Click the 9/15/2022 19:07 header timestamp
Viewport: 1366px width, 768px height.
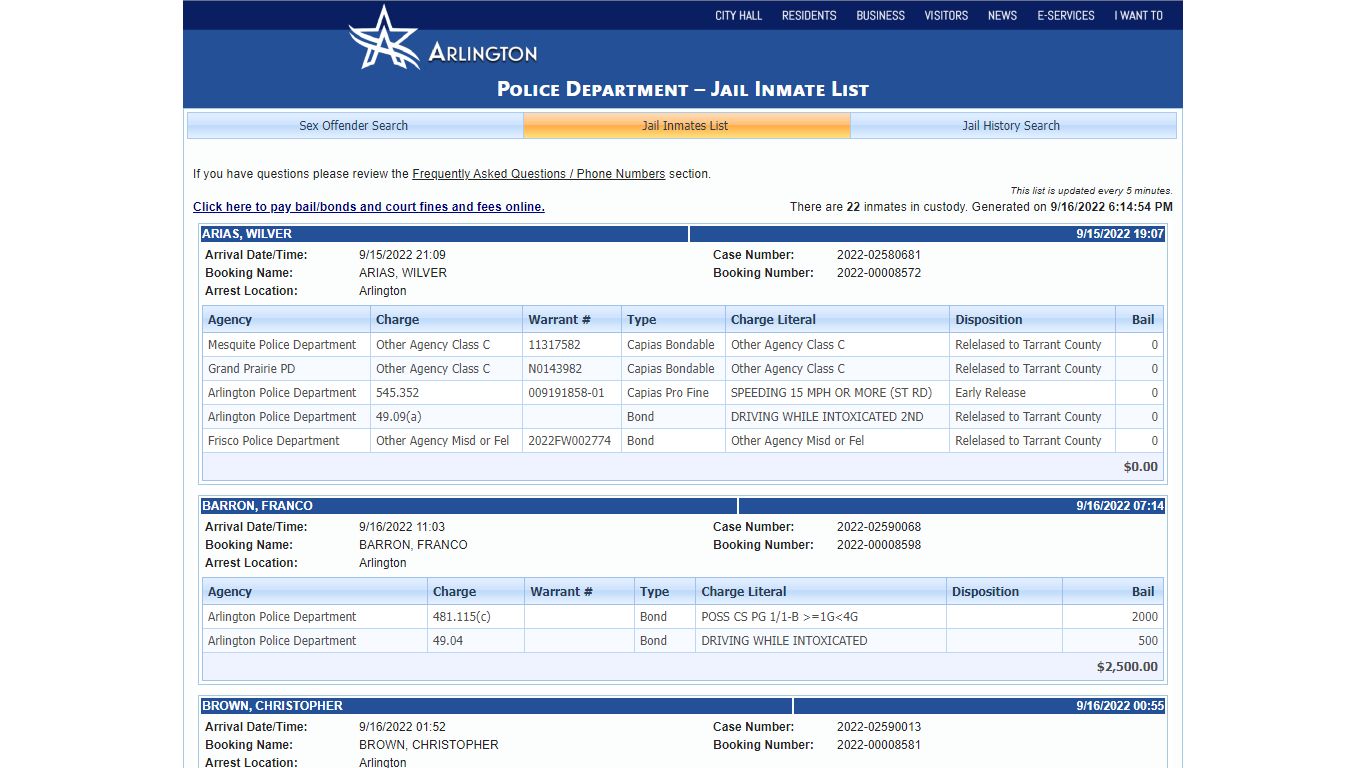[x=1120, y=234]
